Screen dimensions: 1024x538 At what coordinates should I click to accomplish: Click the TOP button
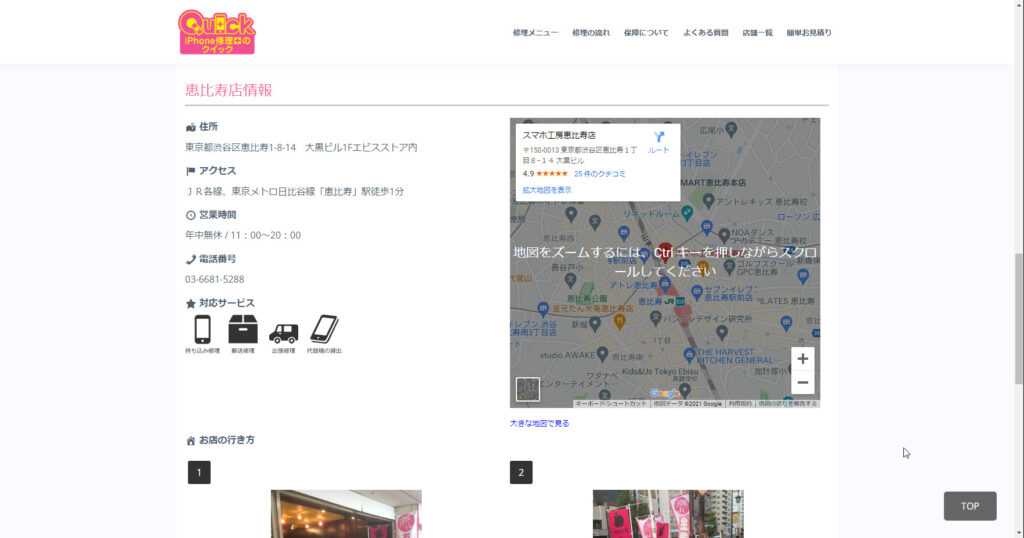970,506
